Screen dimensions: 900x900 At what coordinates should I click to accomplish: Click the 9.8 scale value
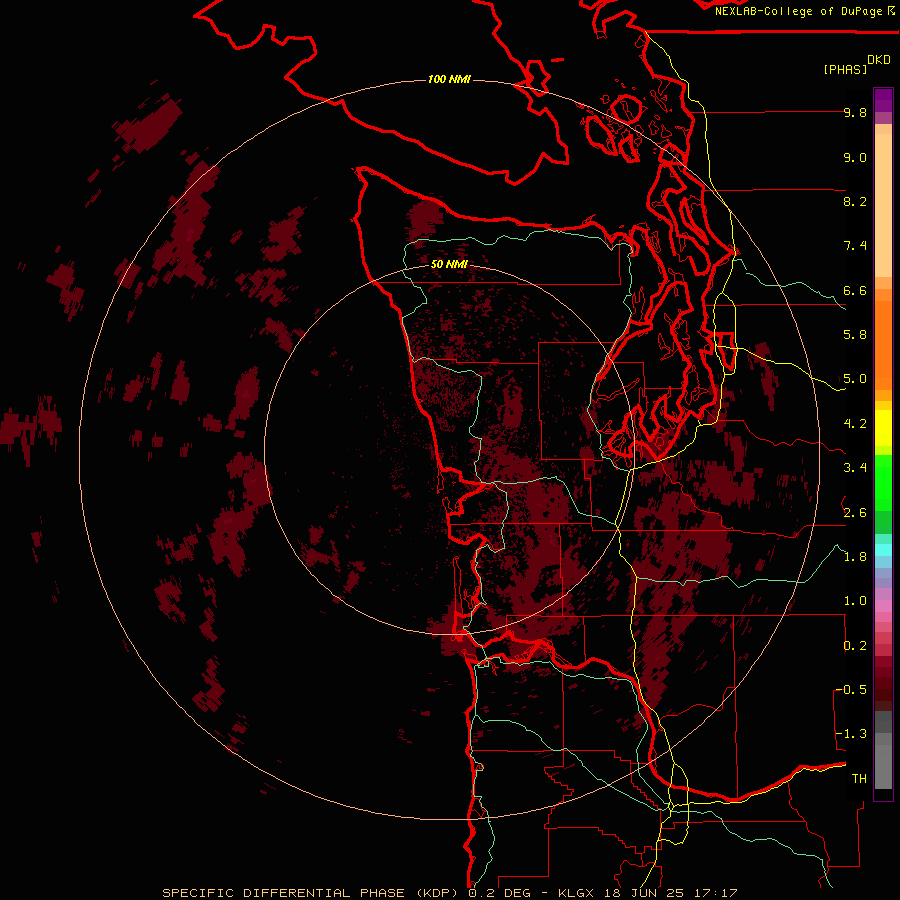pos(855,112)
